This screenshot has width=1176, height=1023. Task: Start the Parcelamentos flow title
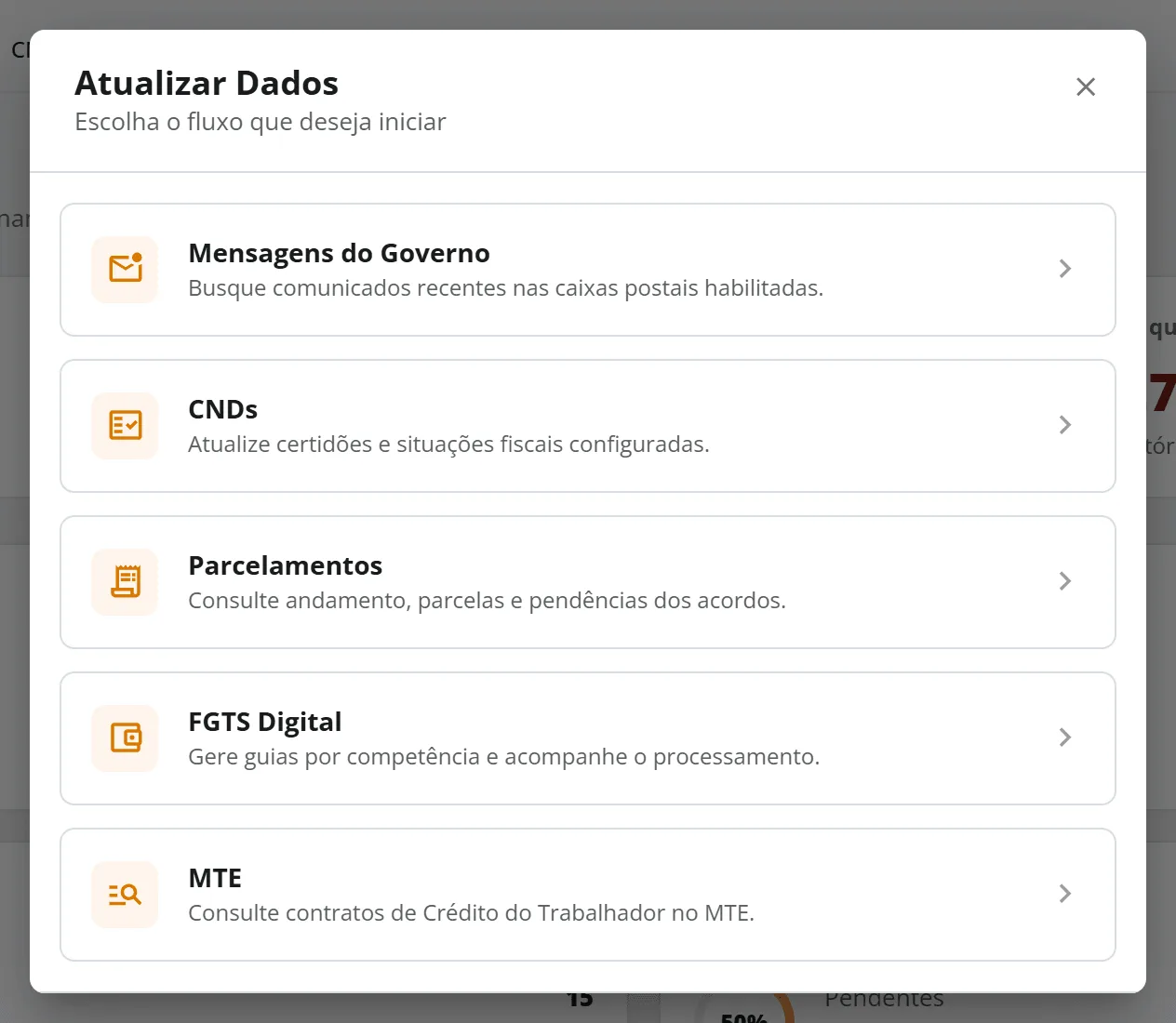(285, 565)
